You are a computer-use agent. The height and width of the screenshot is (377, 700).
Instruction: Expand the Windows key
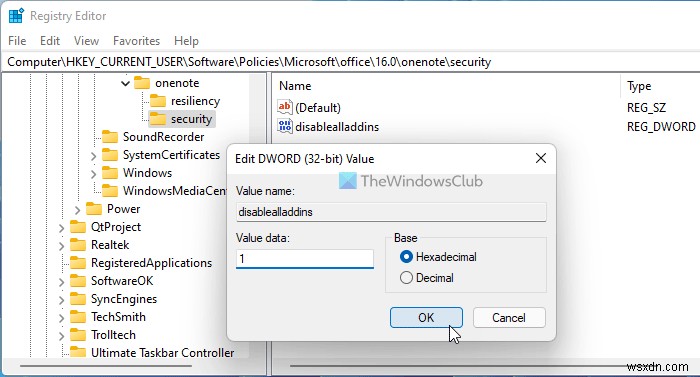pyautogui.click(x=93, y=174)
